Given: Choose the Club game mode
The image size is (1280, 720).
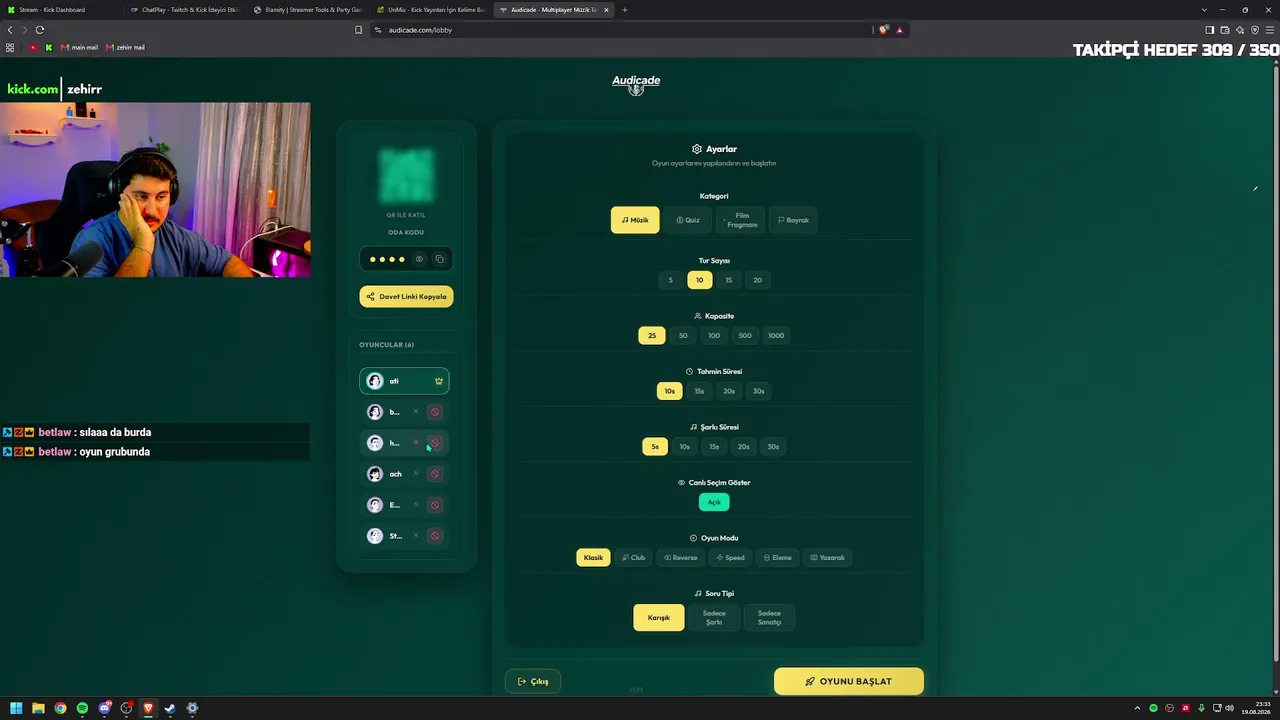Looking at the screenshot, I should [x=633, y=558].
